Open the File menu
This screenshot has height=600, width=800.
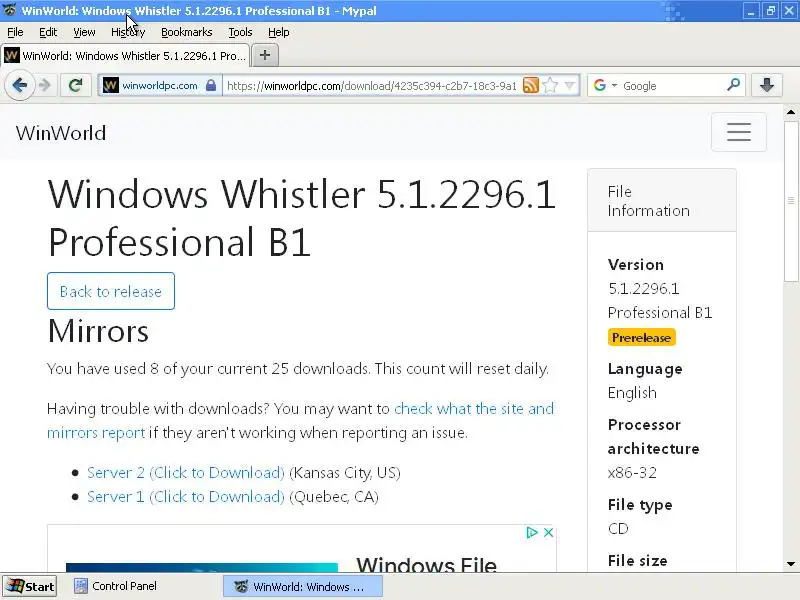[15, 32]
